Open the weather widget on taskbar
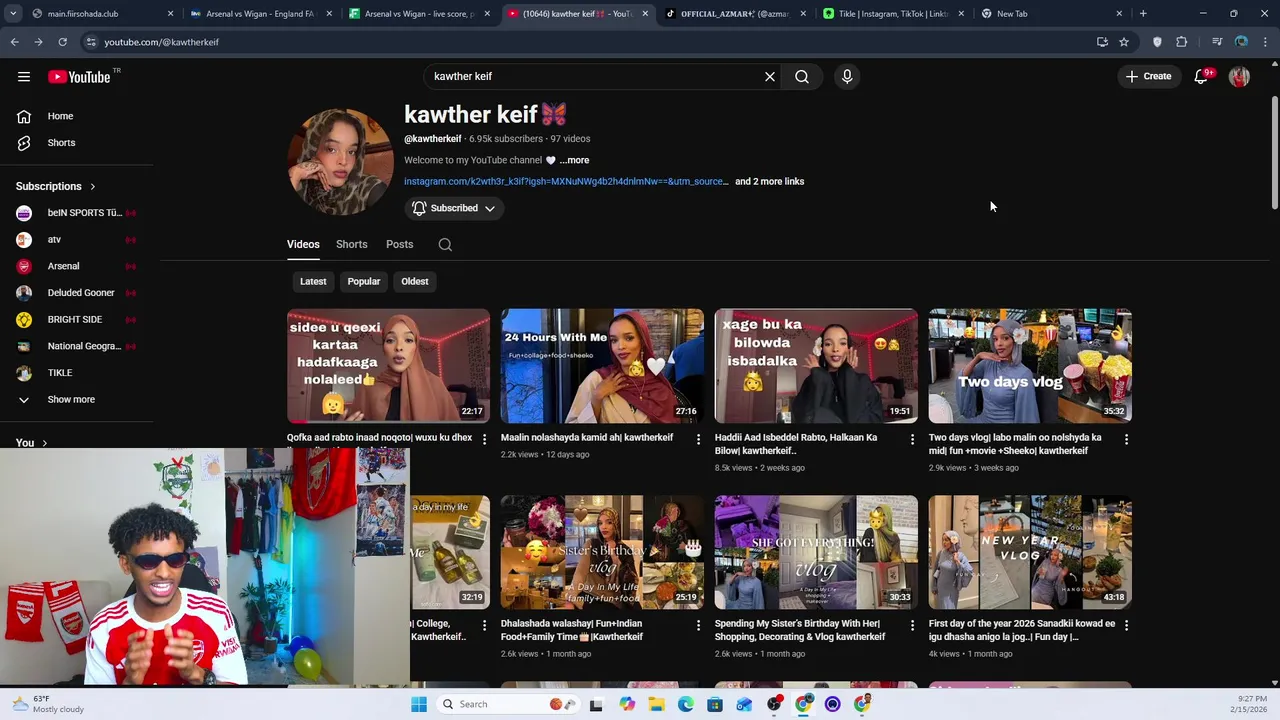The image size is (1280, 720). tap(48, 704)
